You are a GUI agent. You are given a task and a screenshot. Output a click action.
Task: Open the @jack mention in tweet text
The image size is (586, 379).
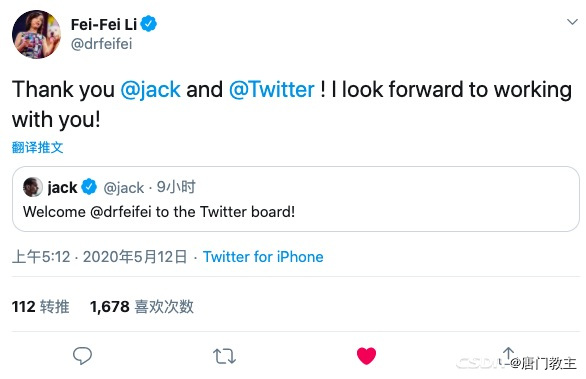click(151, 90)
